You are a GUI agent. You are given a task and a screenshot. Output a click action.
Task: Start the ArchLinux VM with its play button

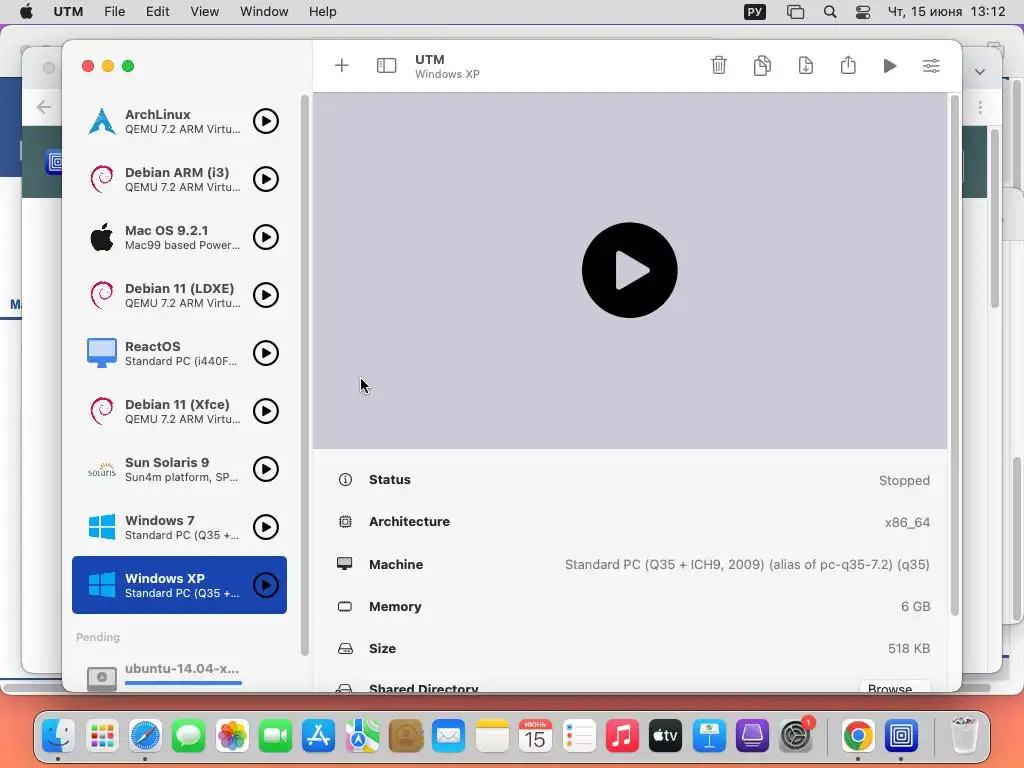266,121
